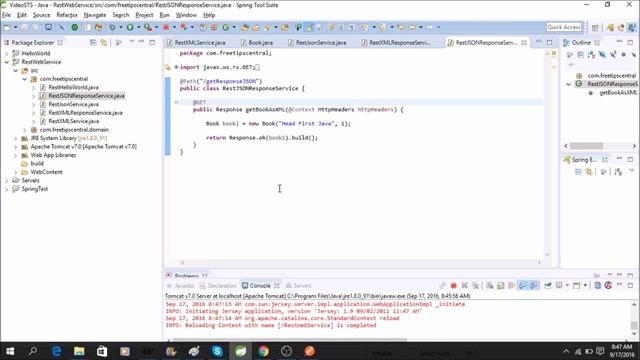Switch to RestXMLResponseService editor tab
Screen dimensions: 640x360
[x=400, y=42]
